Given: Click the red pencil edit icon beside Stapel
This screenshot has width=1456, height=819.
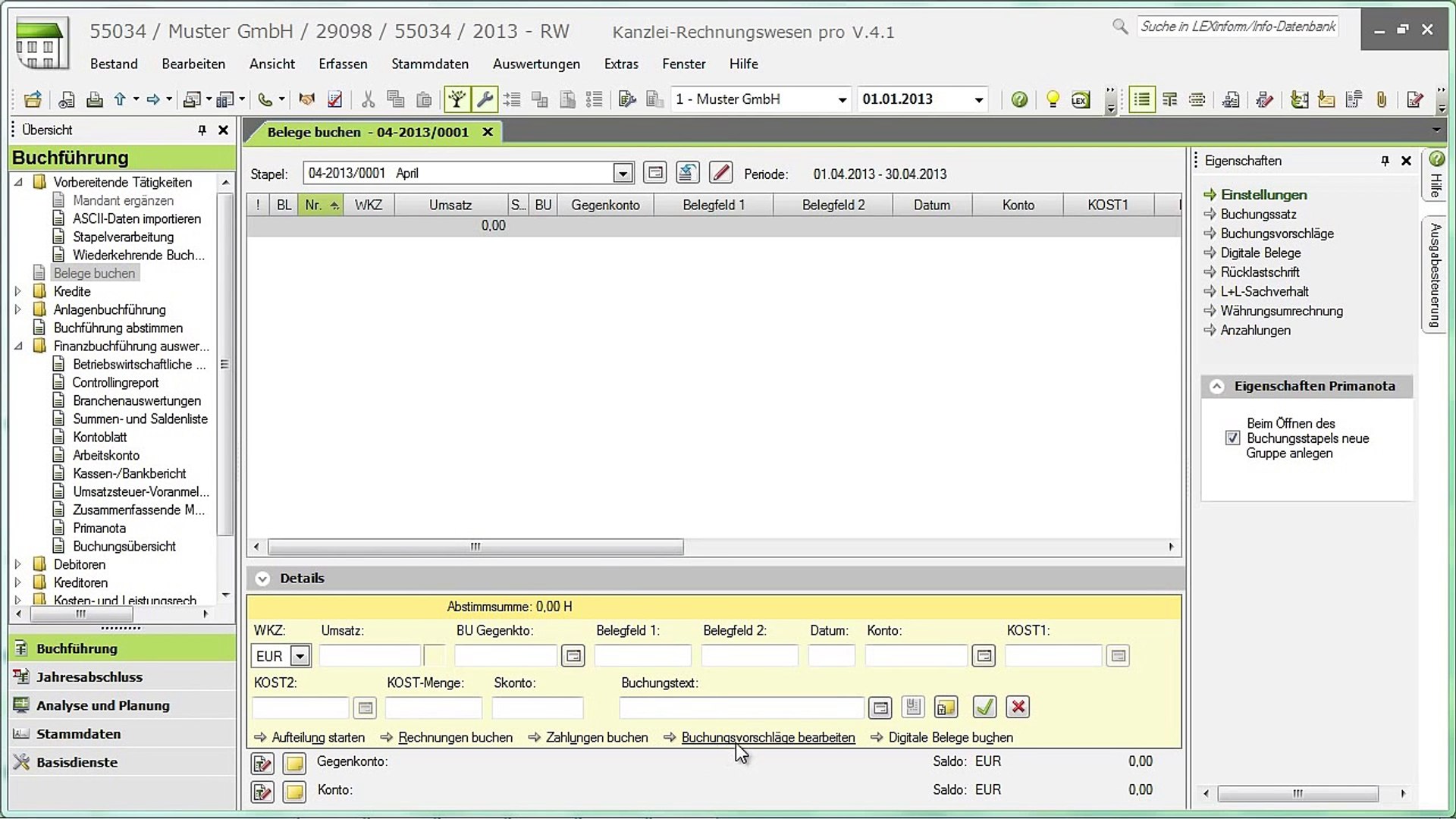Looking at the screenshot, I should 720,173.
